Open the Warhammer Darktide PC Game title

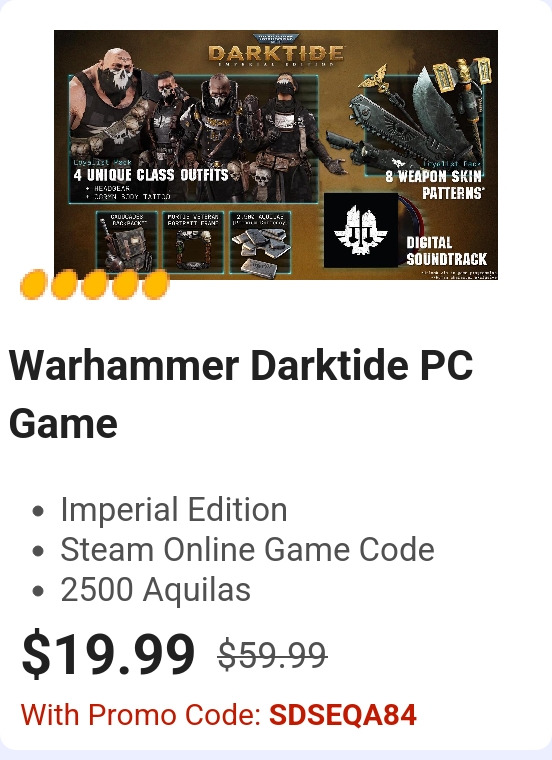point(241,395)
